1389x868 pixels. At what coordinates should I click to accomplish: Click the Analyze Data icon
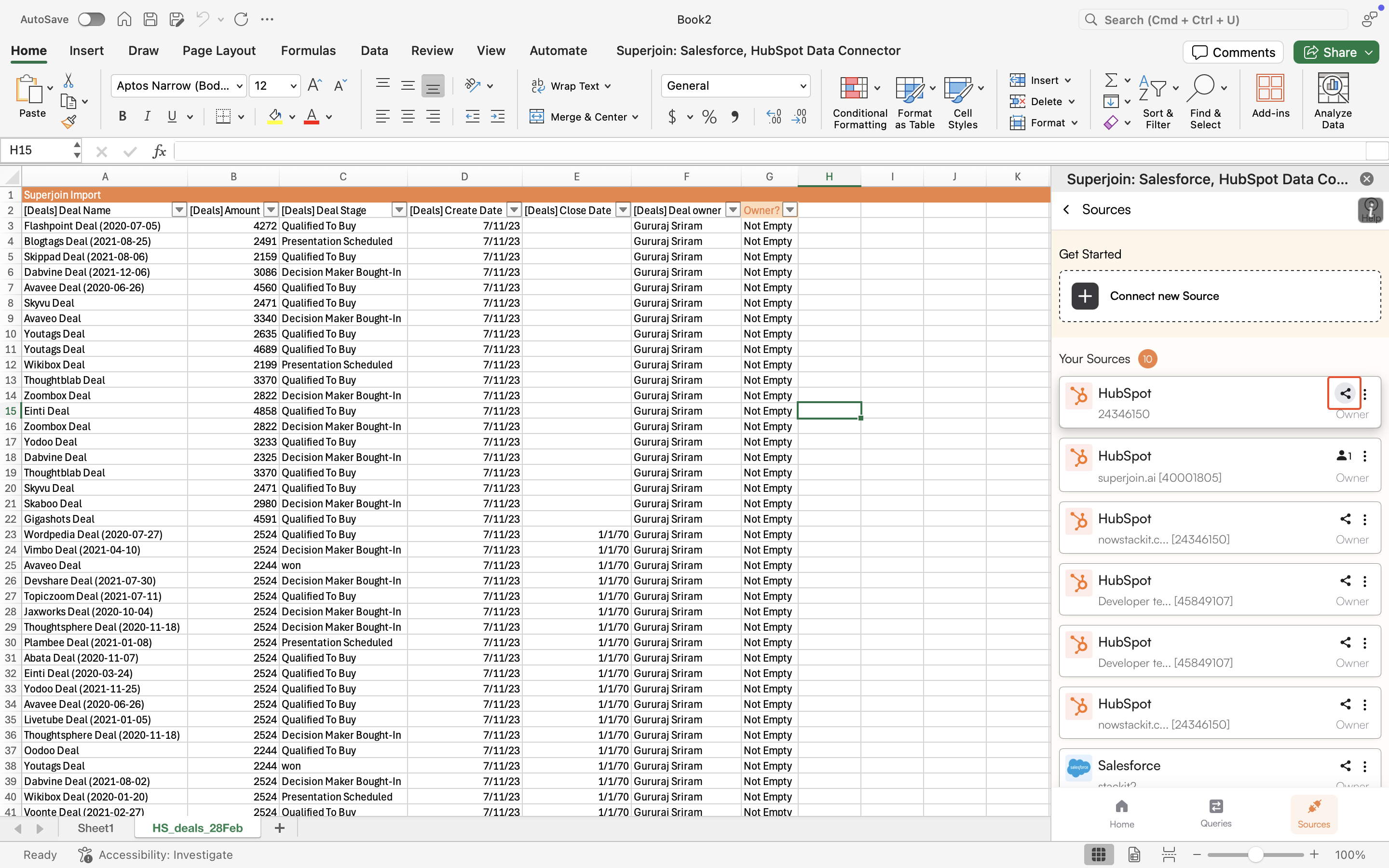coord(1332,101)
